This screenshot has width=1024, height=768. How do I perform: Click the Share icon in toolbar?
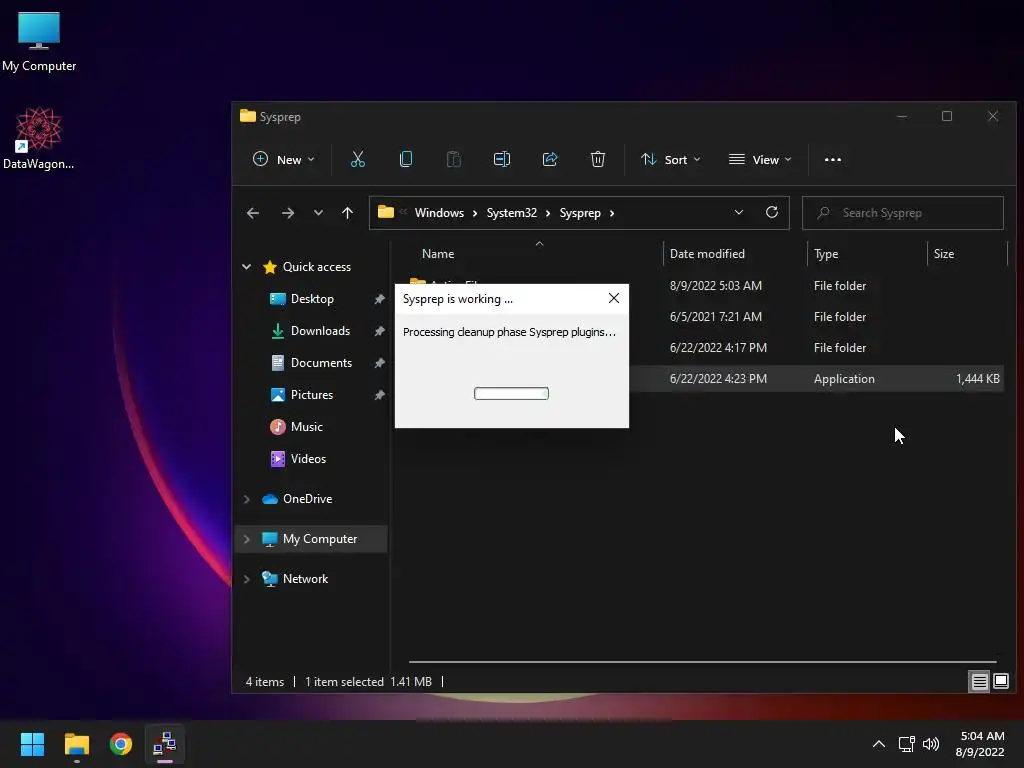(550, 159)
